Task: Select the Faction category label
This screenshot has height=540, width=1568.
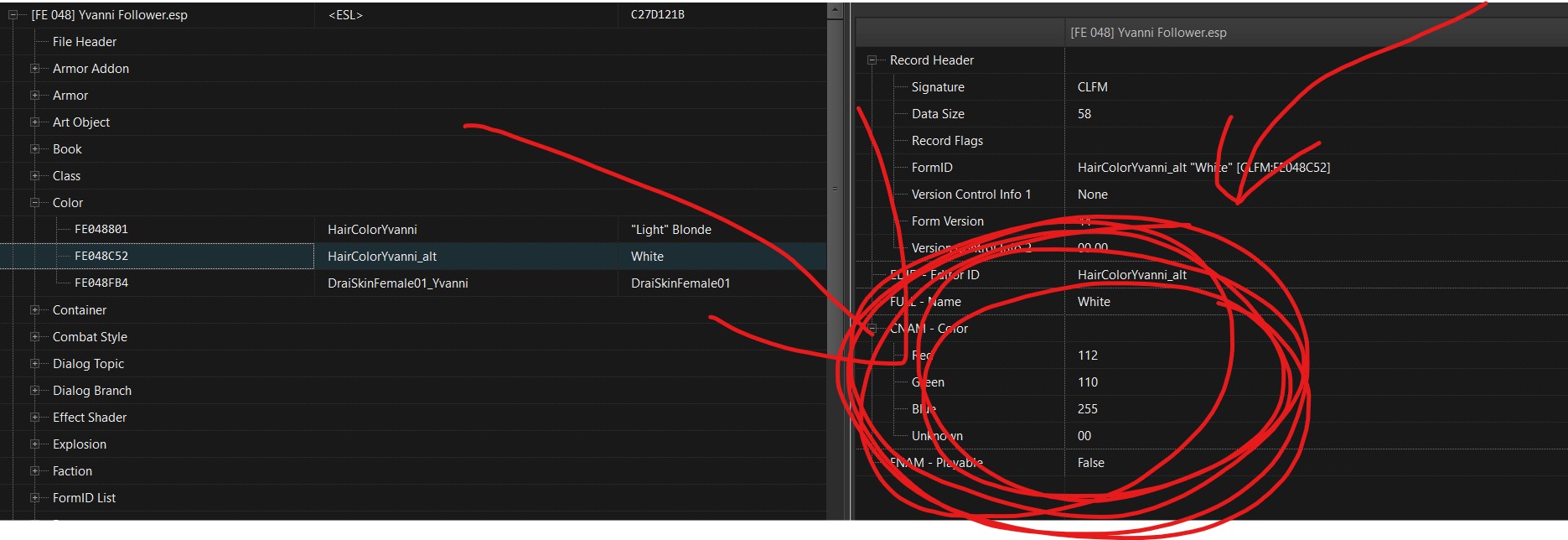Action: pos(72,471)
